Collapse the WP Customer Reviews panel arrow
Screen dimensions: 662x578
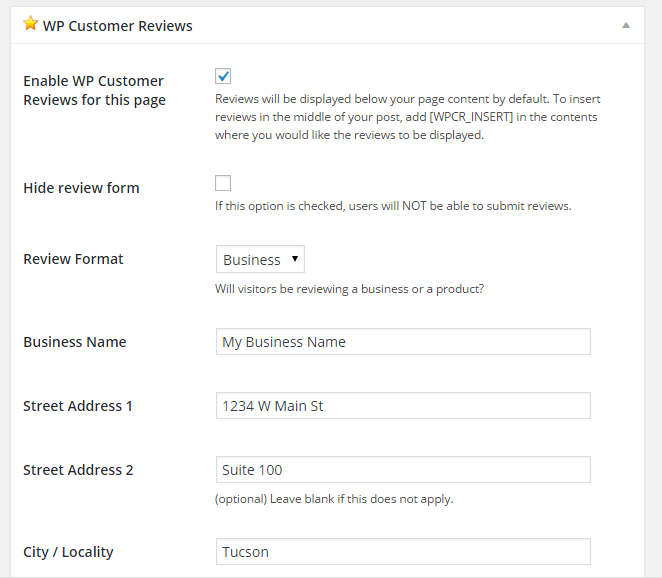point(626,25)
